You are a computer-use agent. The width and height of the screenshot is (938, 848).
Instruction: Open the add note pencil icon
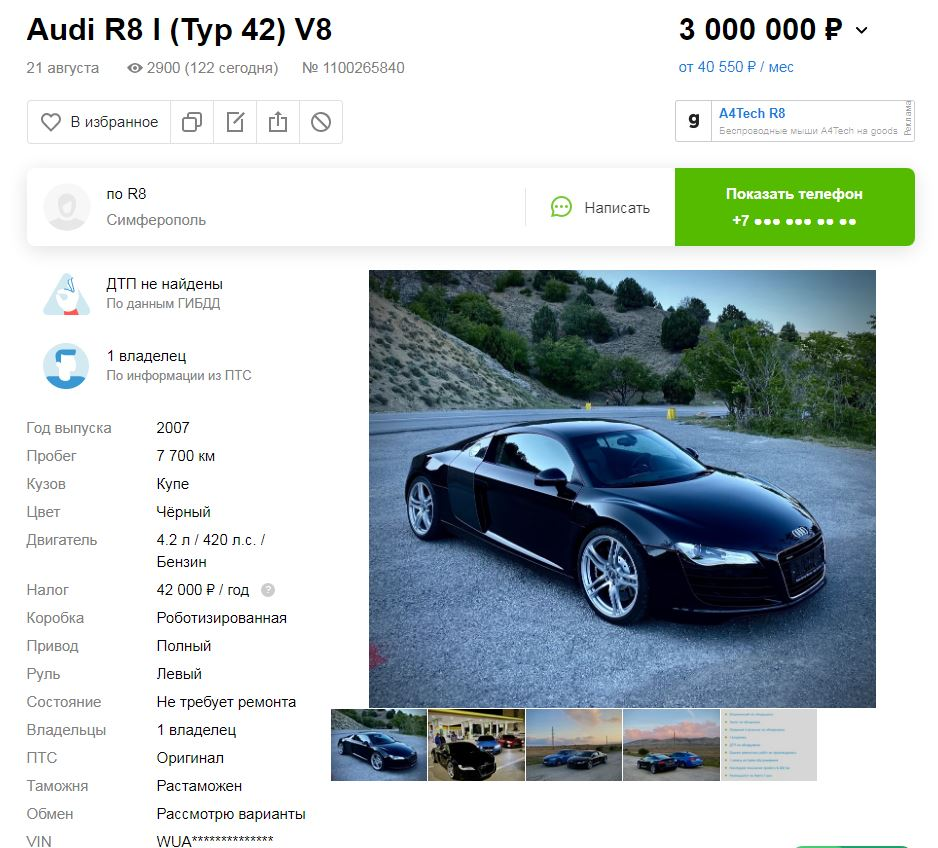point(235,122)
